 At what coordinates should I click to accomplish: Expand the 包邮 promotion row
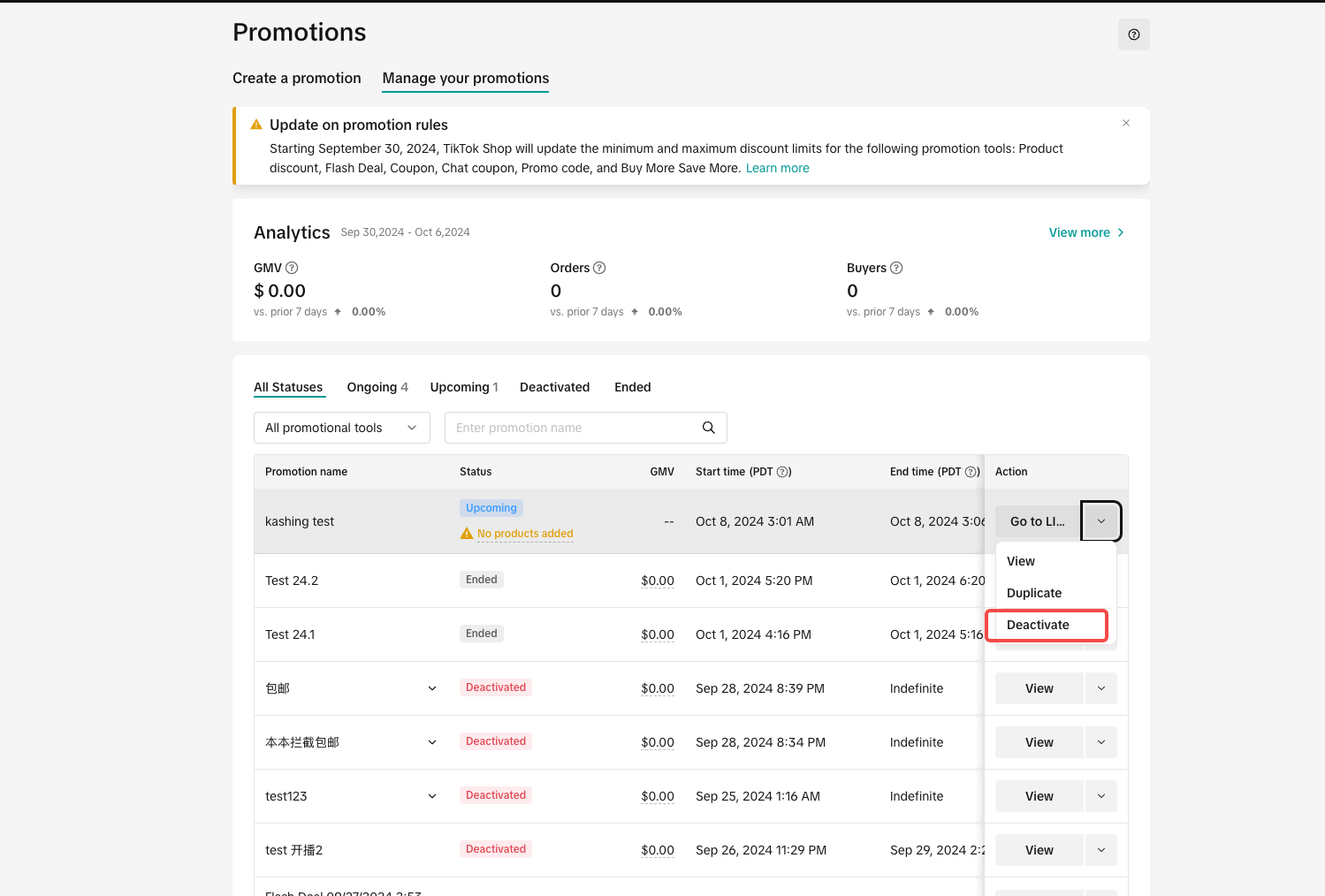point(432,688)
